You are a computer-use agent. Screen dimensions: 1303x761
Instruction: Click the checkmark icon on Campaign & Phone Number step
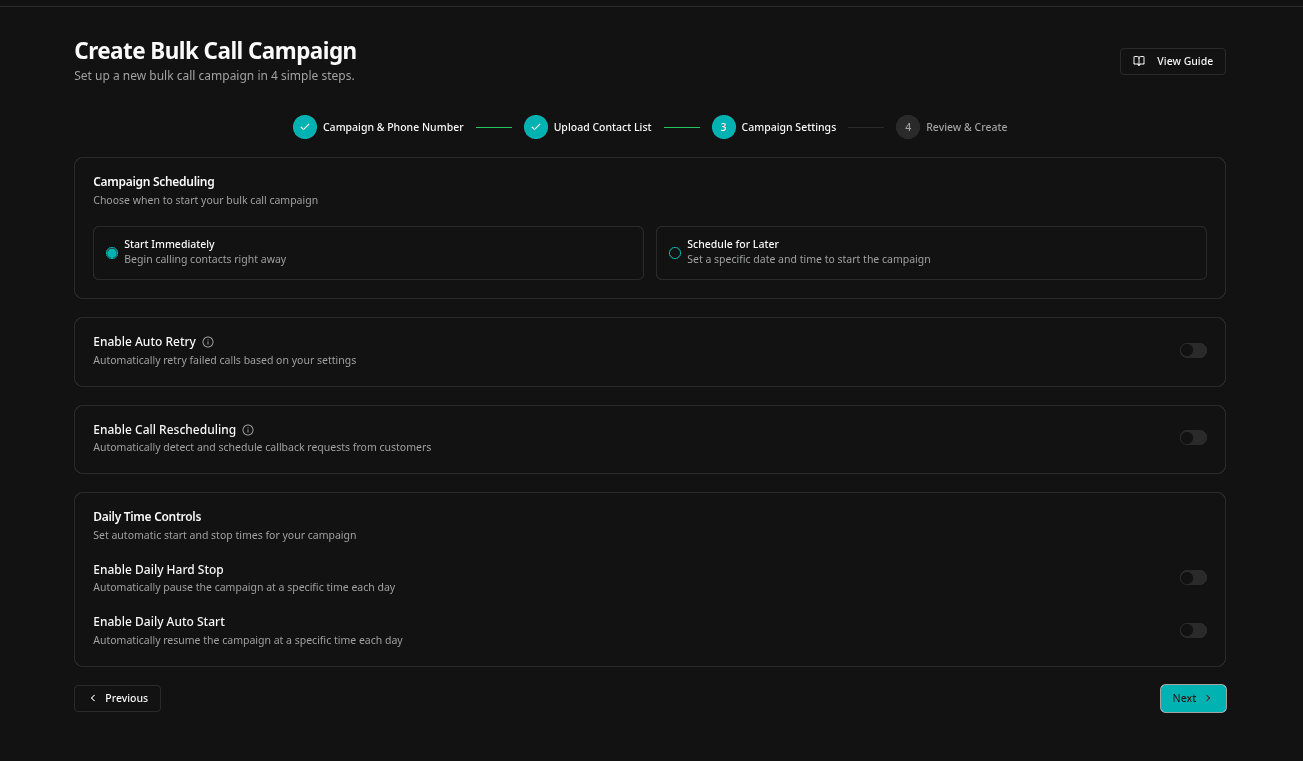305,127
